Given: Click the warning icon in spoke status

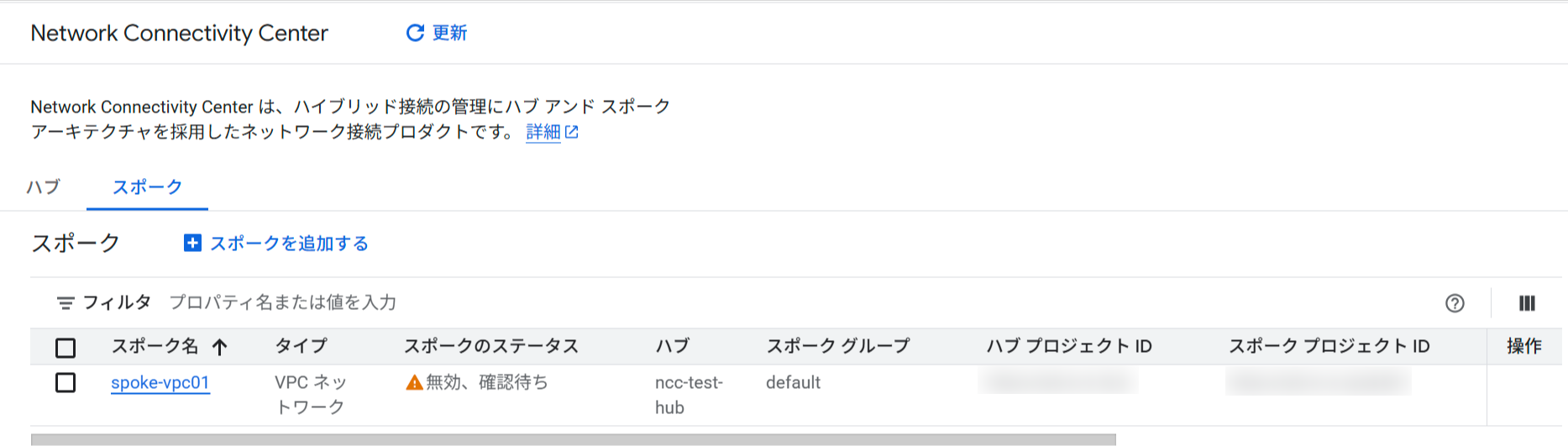Looking at the screenshot, I should (414, 383).
